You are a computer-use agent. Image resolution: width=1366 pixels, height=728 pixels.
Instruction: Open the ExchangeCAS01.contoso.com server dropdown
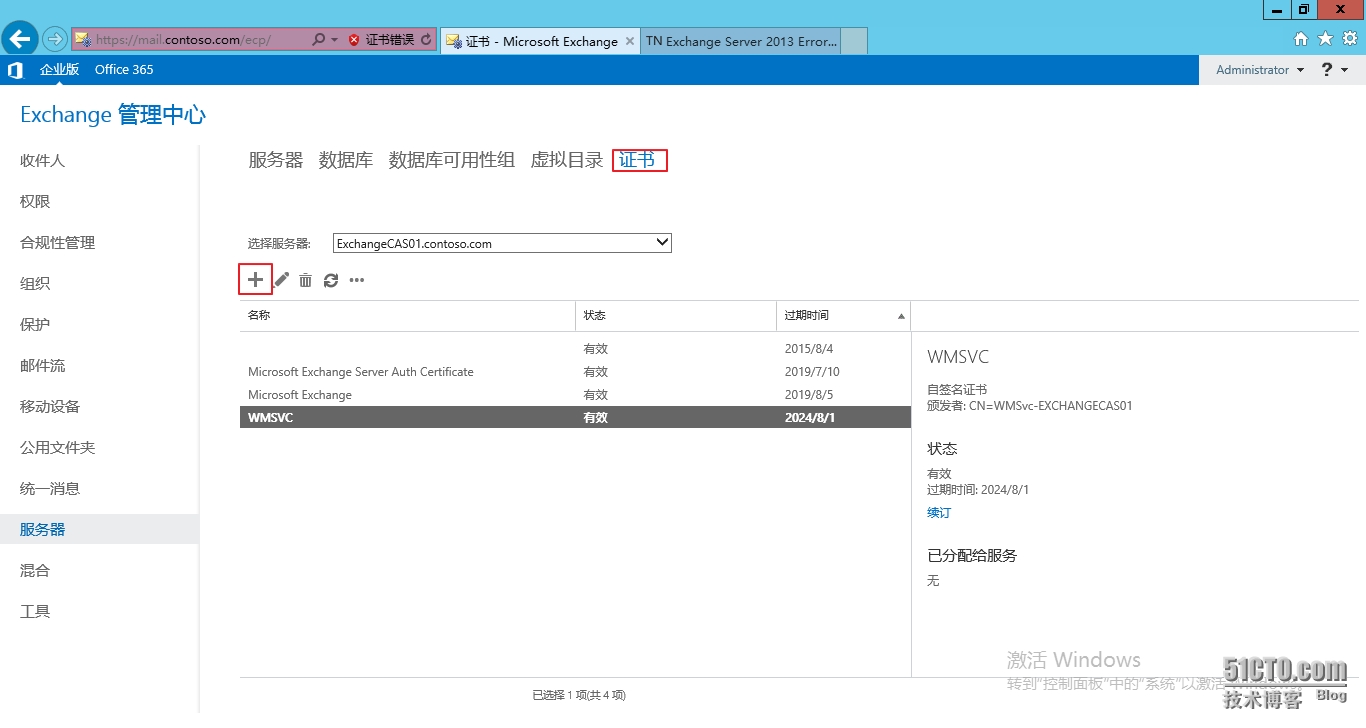(502, 242)
